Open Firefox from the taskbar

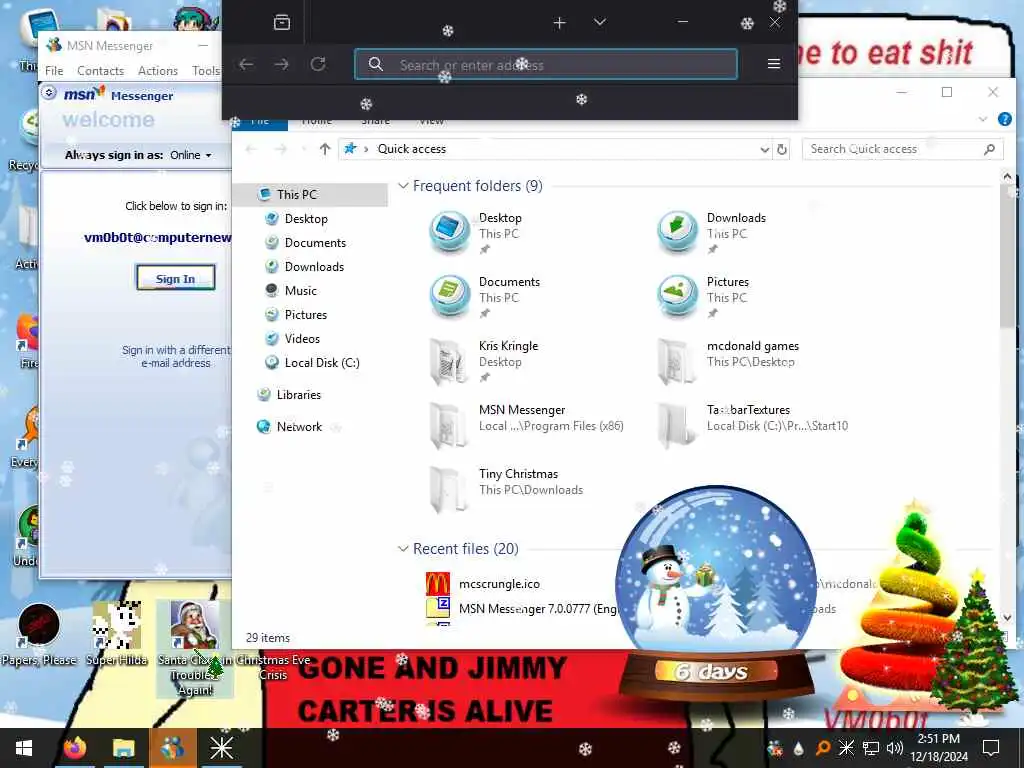click(75, 748)
